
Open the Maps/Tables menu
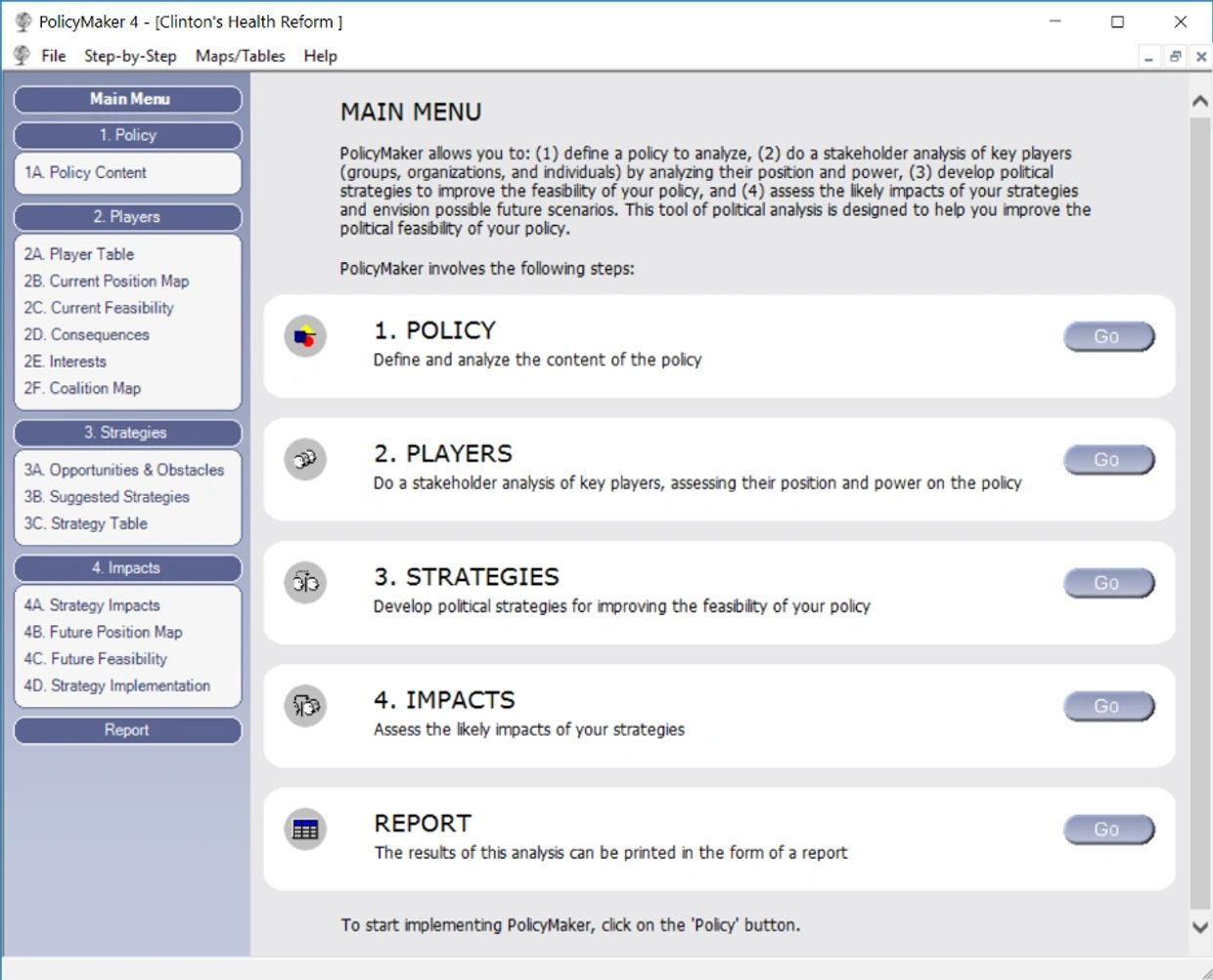pyautogui.click(x=240, y=56)
